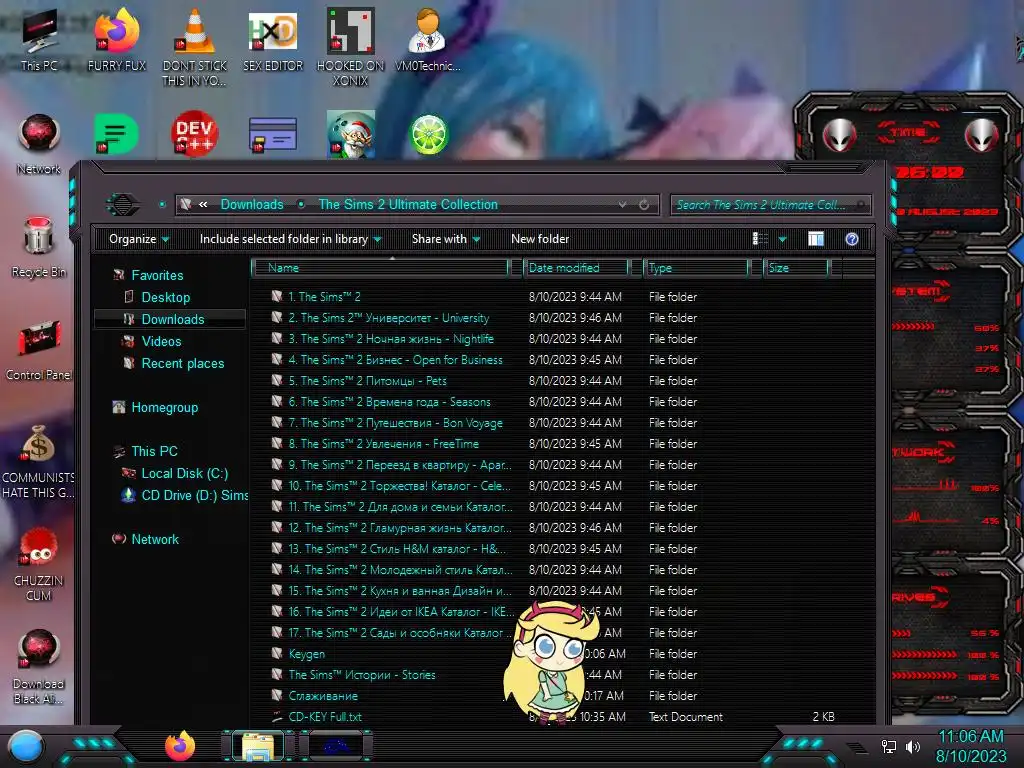Screen dimensions: 1024x768
Task: Select the '1. The Sims™ 2' folder
Action: [x=325, y=296]
